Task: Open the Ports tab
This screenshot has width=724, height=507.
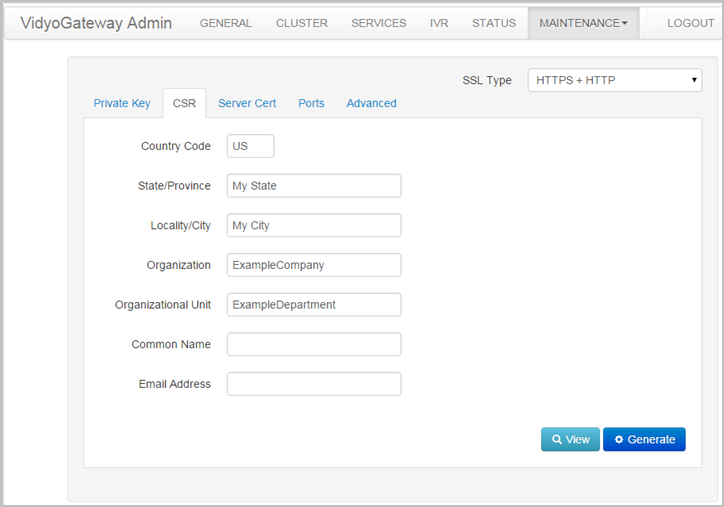Action: [x=311, y=103]
